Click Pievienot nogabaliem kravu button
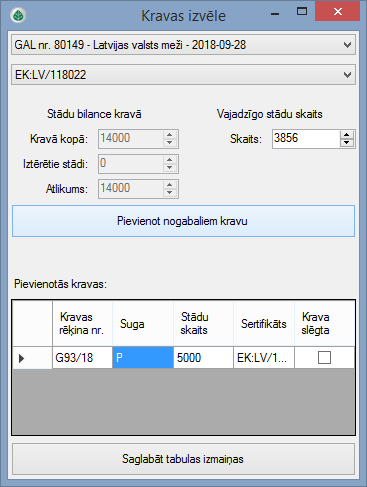The height and width of the screenshot is (487, 367). (x=183, y=221)
